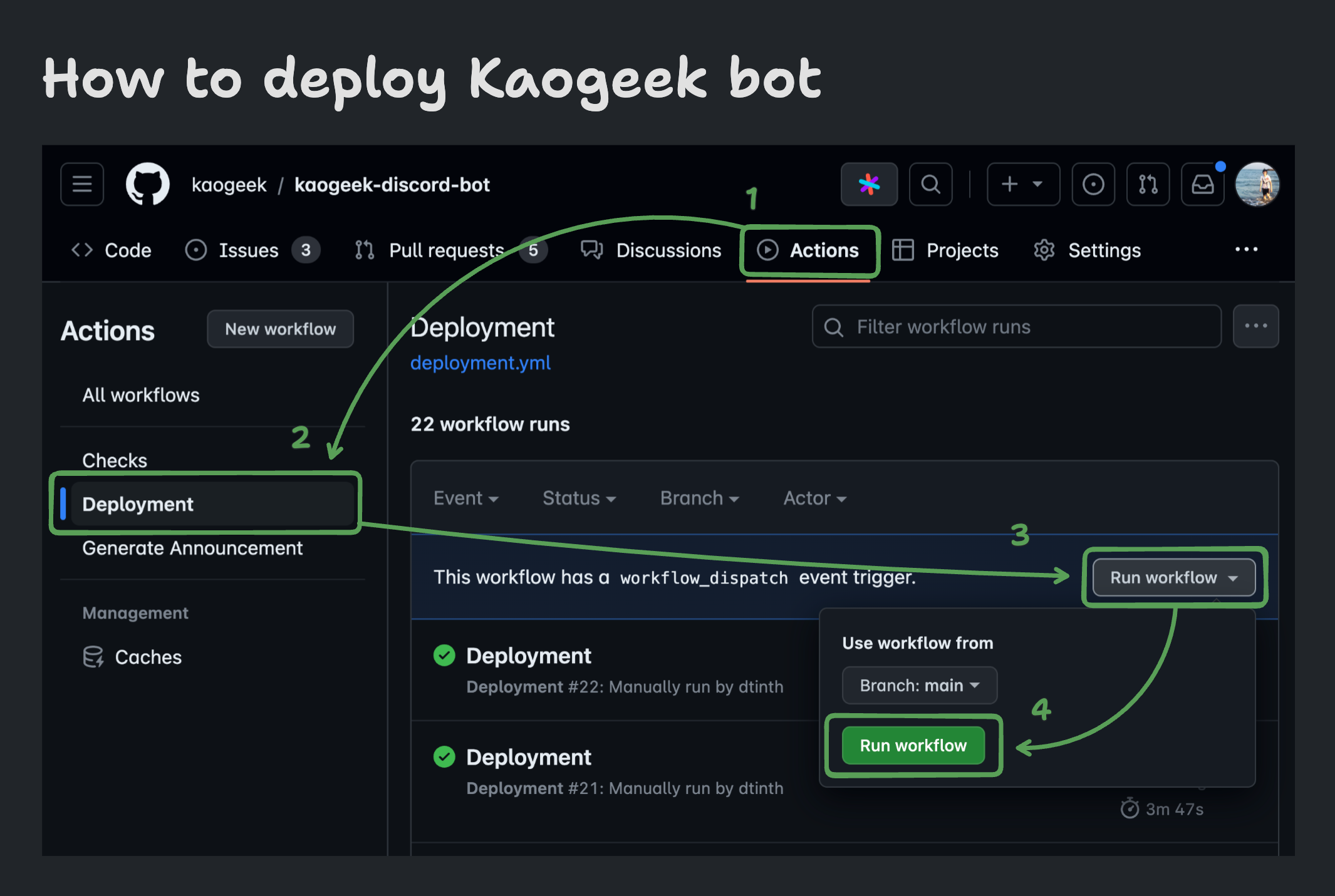
Task: Click the 'Use workflow from' label
Action: pyautogui.click(x=918, y=643)
